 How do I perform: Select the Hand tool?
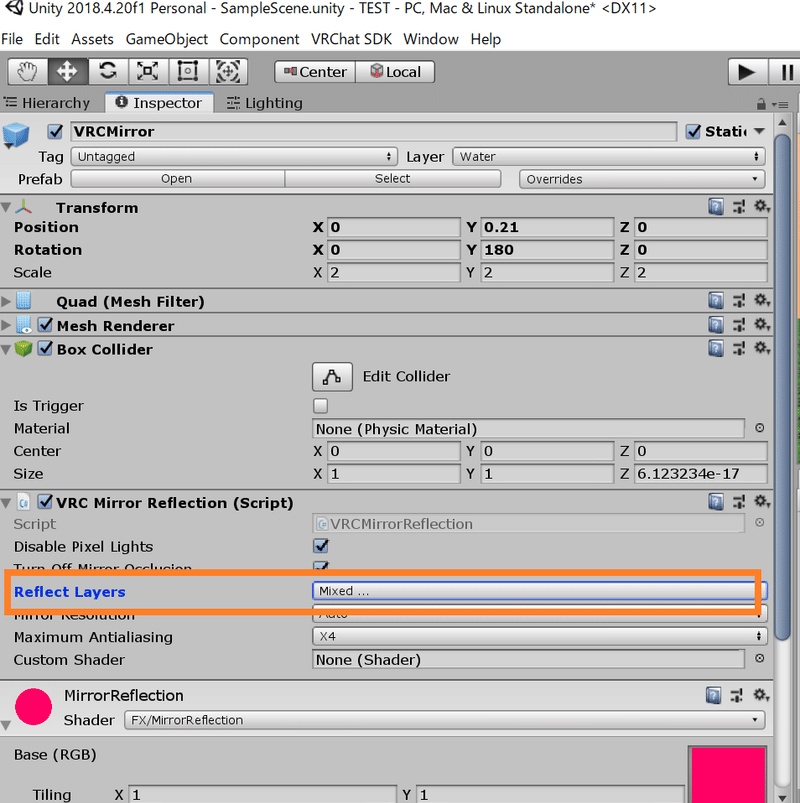click(28, 72)
